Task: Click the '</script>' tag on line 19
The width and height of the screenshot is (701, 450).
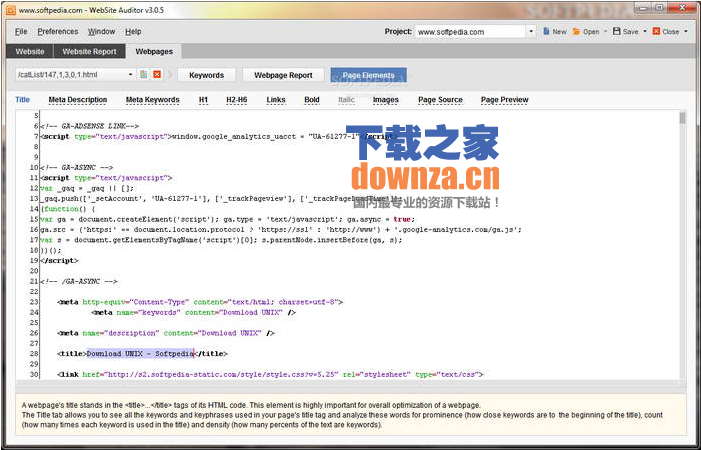Action: pyautogui.click(x=59, y=261)
